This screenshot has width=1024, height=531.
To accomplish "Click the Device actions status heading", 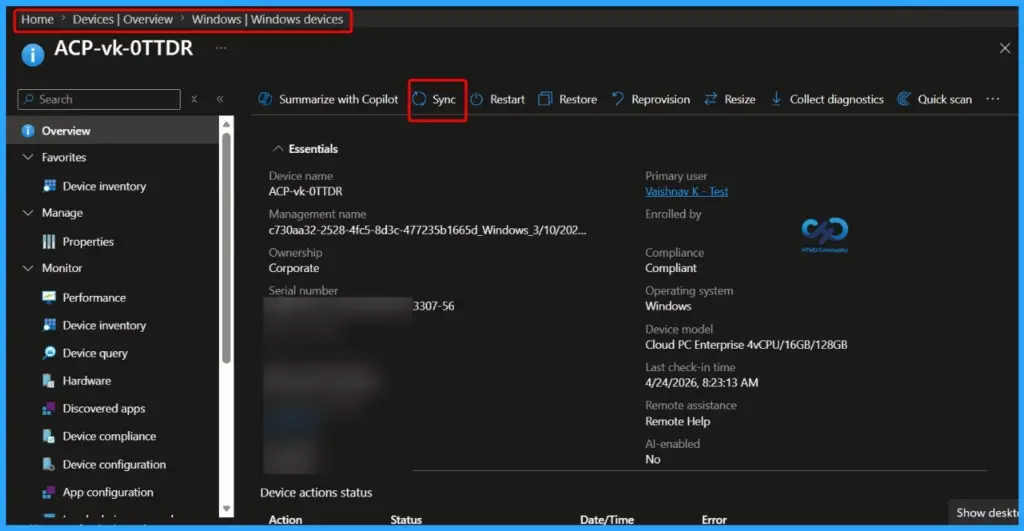I will [x=316, y=492].
